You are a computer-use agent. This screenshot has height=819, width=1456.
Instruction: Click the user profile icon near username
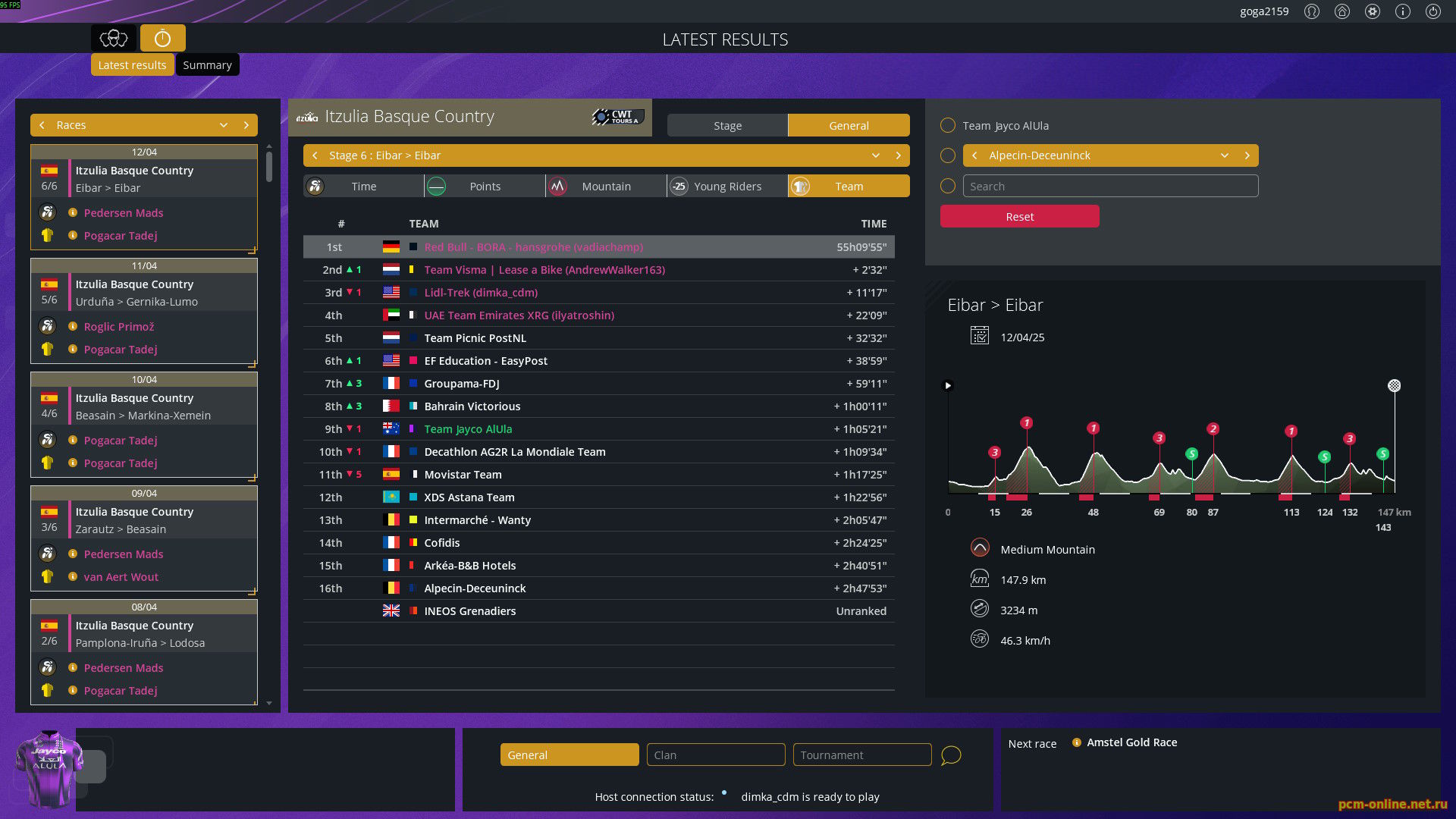click(x=1311, y=11)
